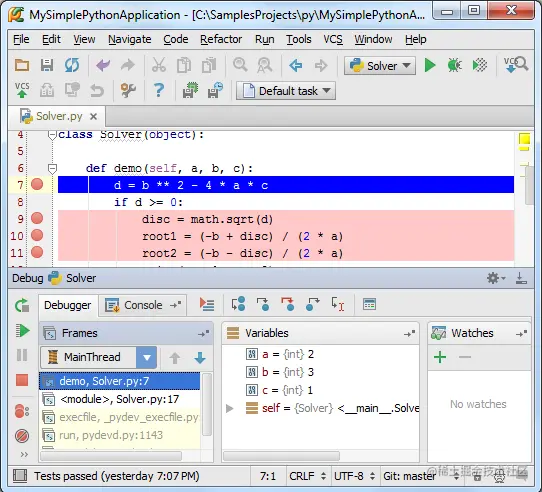Expand the self variable node
The width and height of the screenshot is (542, 492).
pos(229,408)
